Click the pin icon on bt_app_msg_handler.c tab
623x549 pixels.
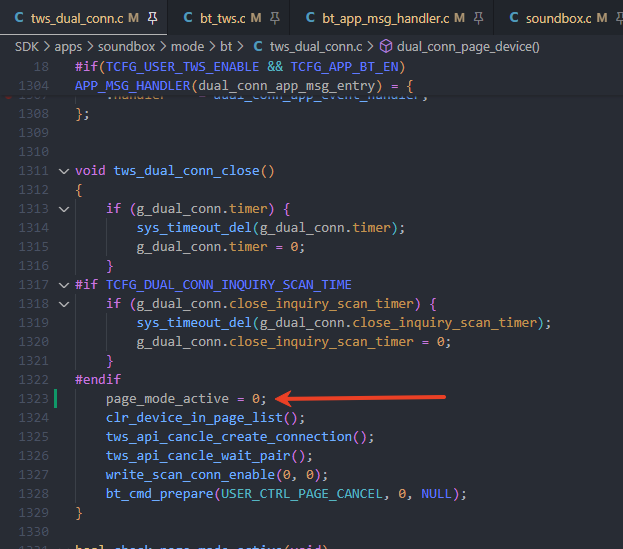(x=478, y=18)
